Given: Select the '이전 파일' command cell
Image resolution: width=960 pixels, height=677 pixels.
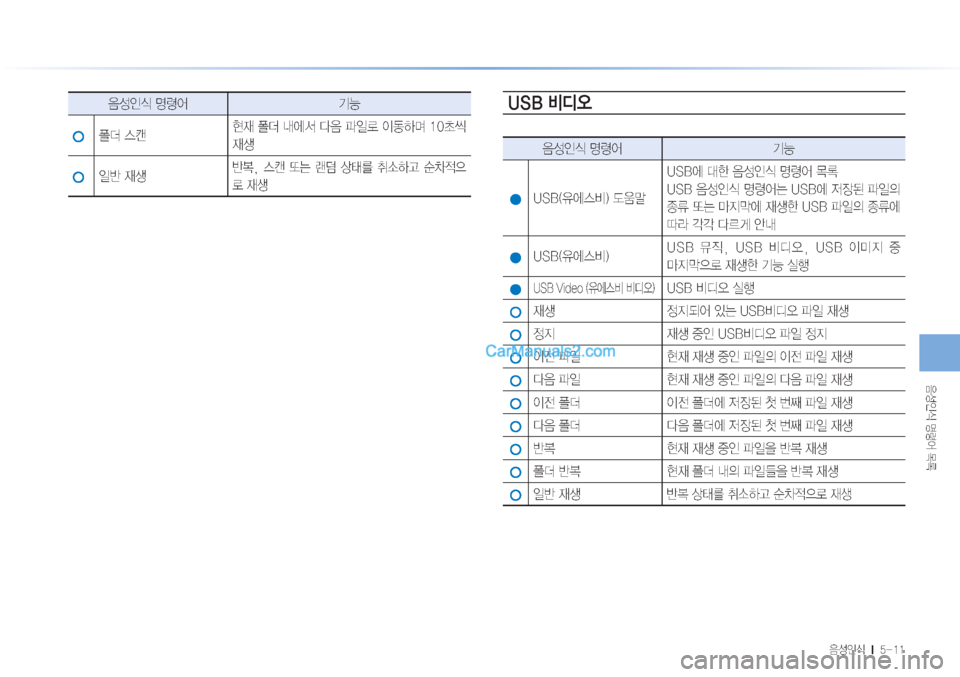Looking at the screenshot, I should [557, 357].
